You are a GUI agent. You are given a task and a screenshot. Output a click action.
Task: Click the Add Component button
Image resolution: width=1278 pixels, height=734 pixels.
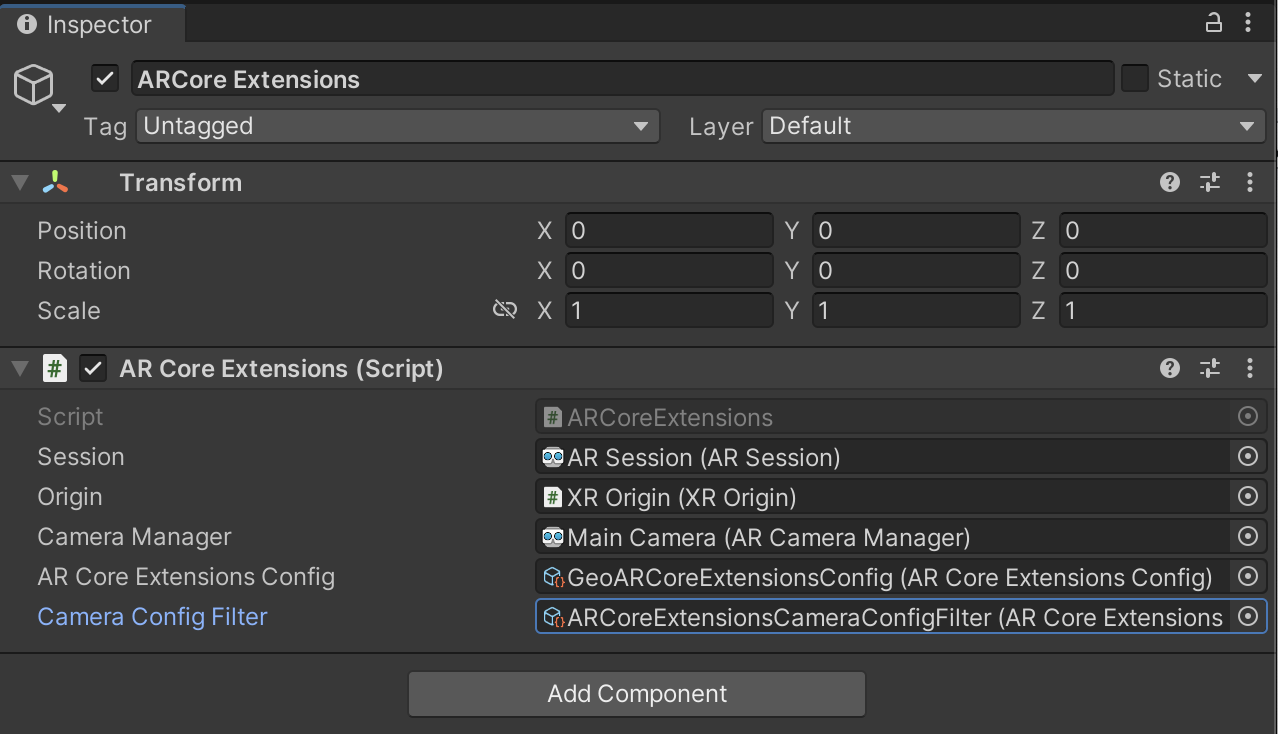pyautogui.click(x=636, y=694)
